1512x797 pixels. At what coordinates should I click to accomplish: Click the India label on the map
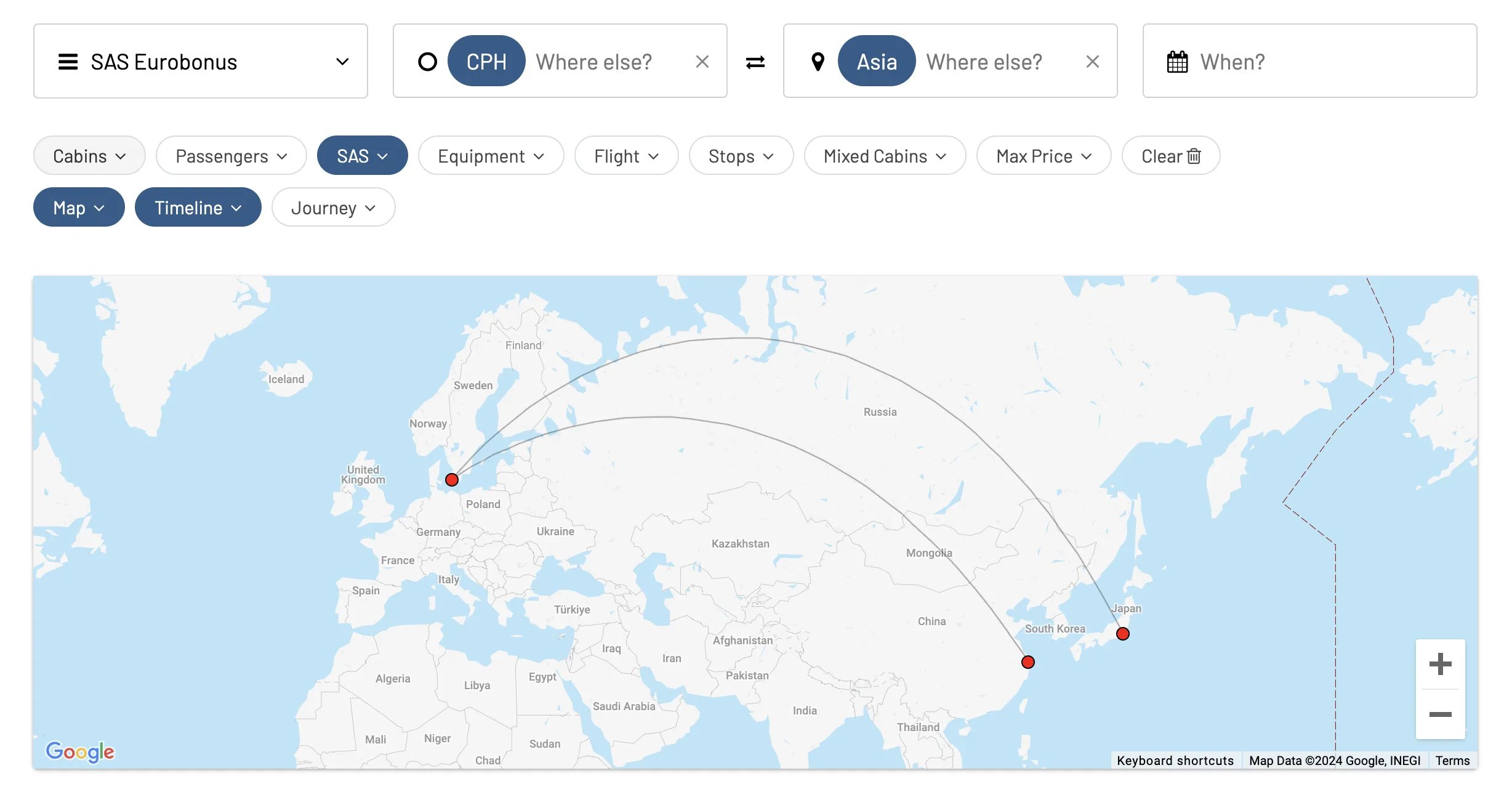[x=805, y=710]
